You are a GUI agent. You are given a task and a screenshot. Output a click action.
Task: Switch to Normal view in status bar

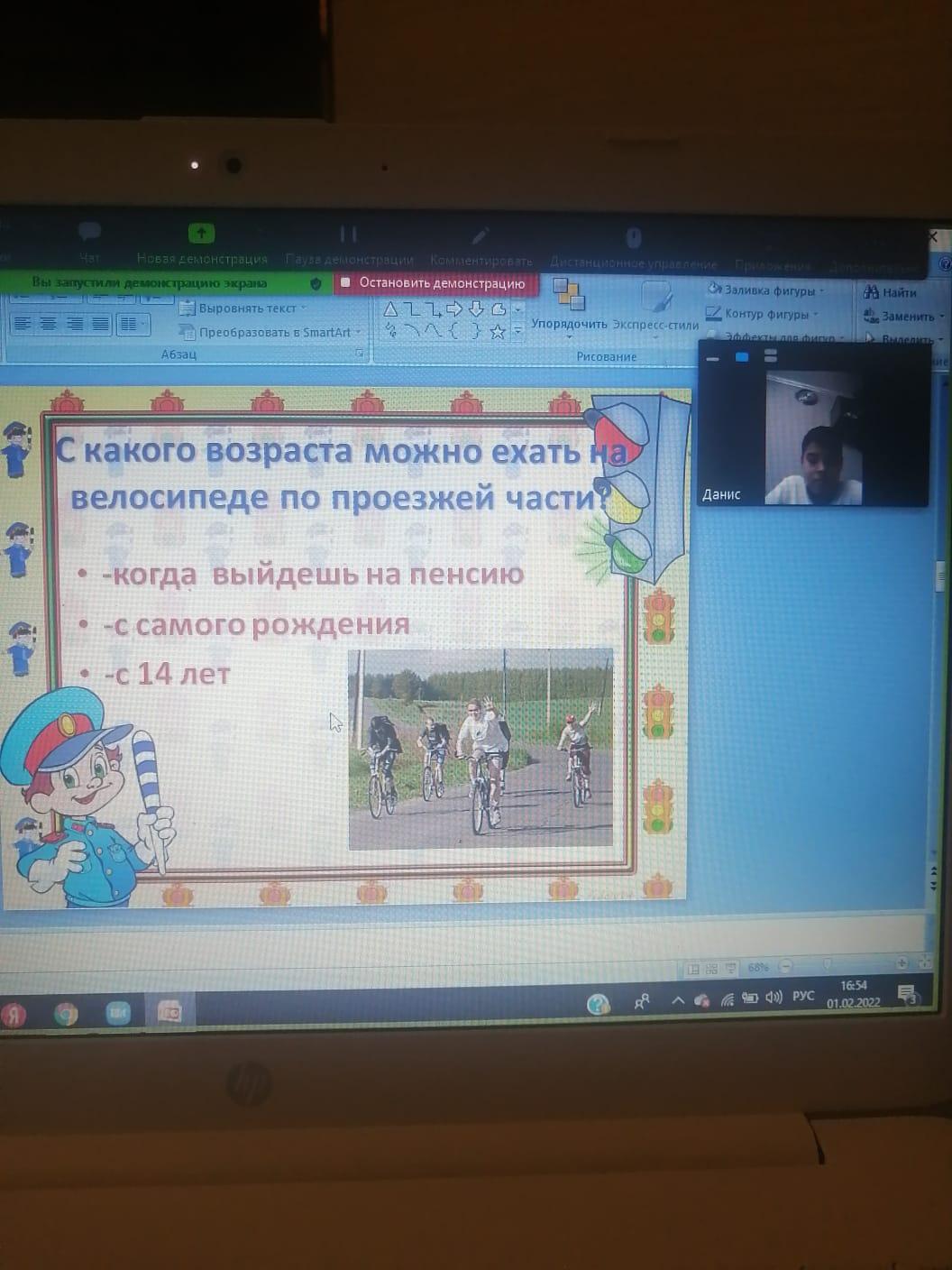pos(693,970)
